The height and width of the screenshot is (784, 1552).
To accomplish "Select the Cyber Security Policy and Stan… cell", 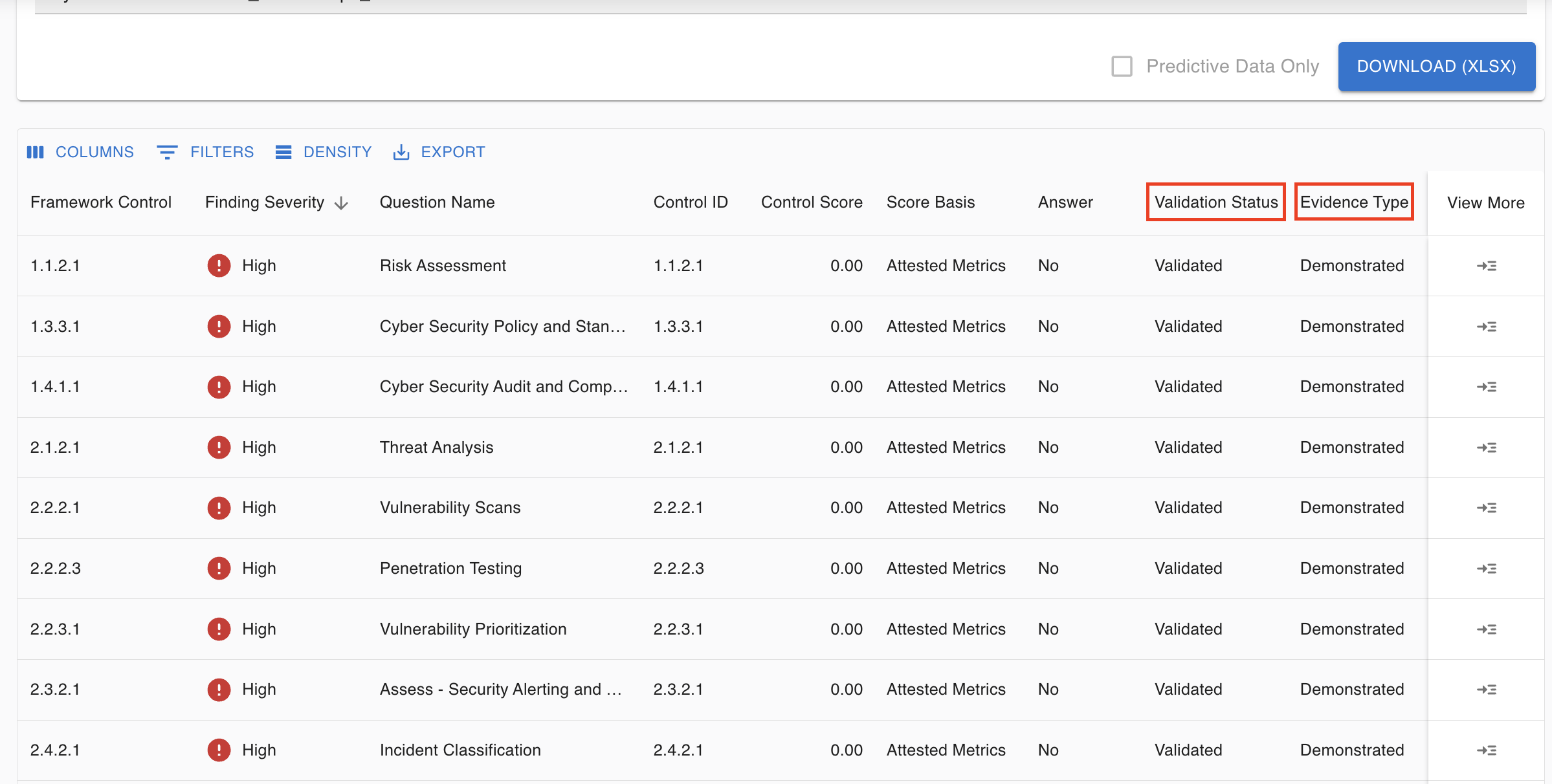I will tap(503, 327).
